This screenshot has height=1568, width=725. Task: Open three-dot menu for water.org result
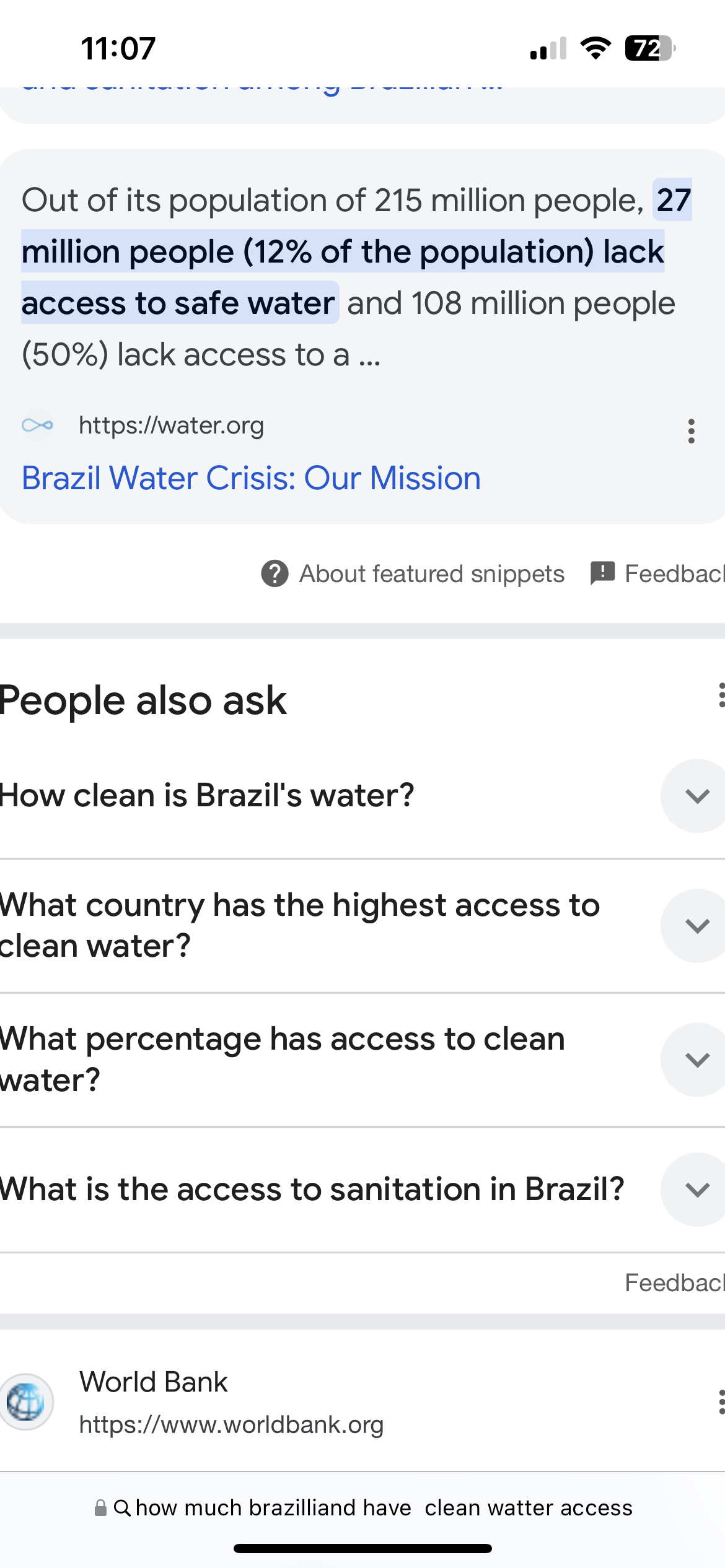[691, 431]
